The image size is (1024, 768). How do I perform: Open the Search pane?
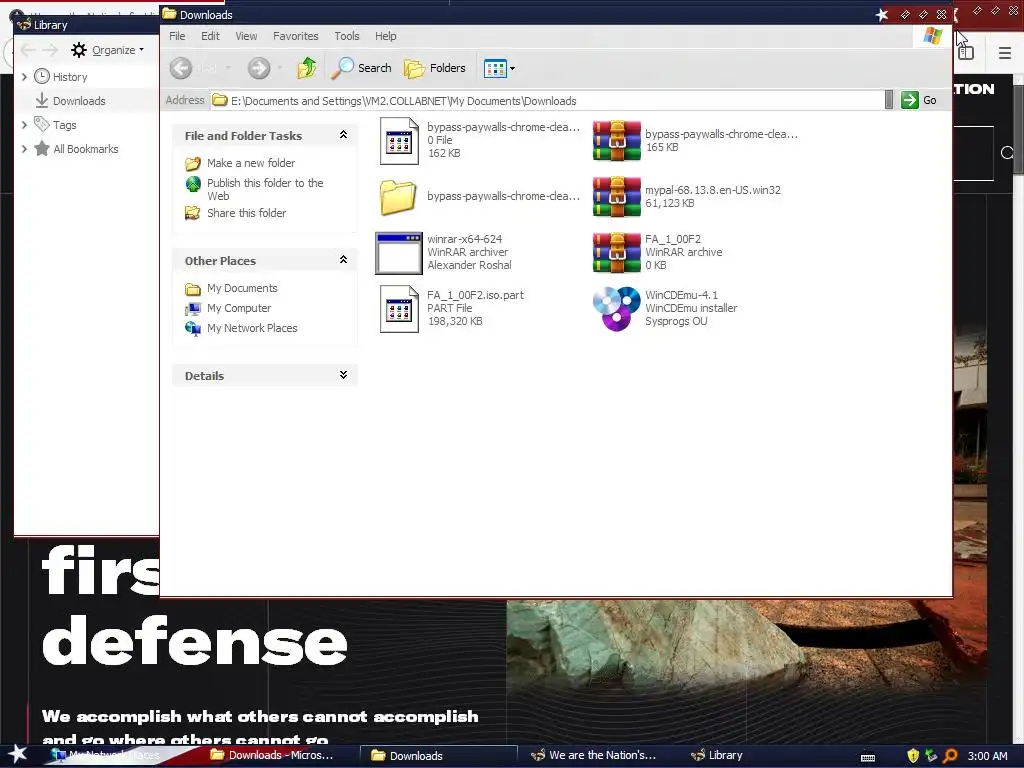(x=361, y=68)
